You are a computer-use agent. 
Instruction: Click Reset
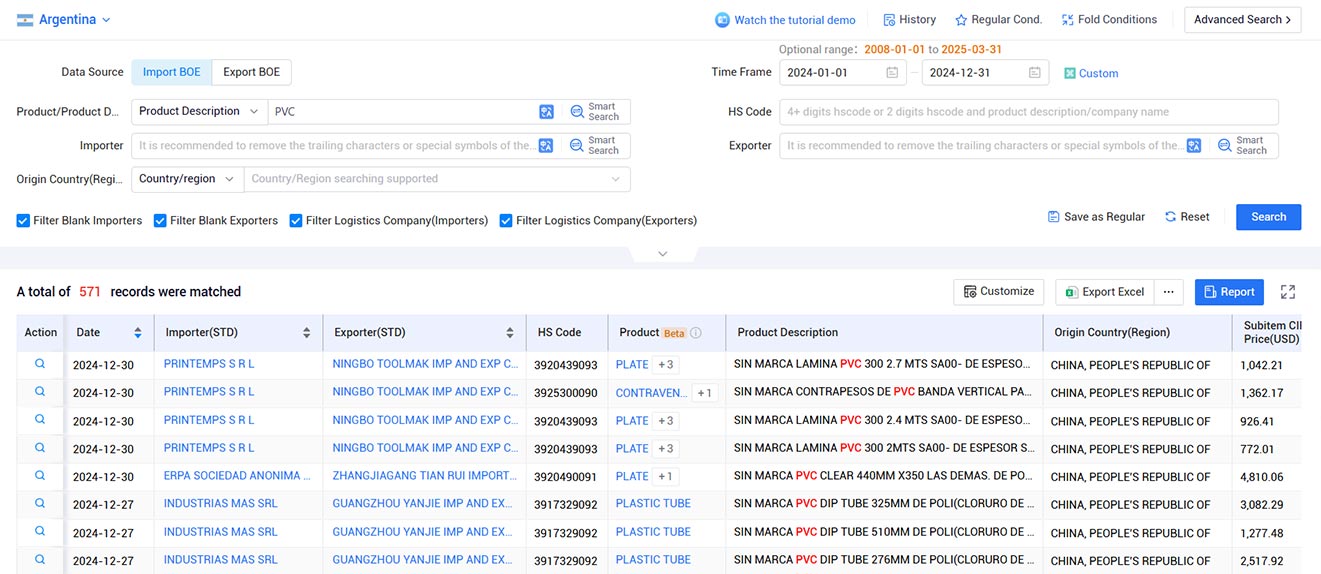[x=1187, y=217]
